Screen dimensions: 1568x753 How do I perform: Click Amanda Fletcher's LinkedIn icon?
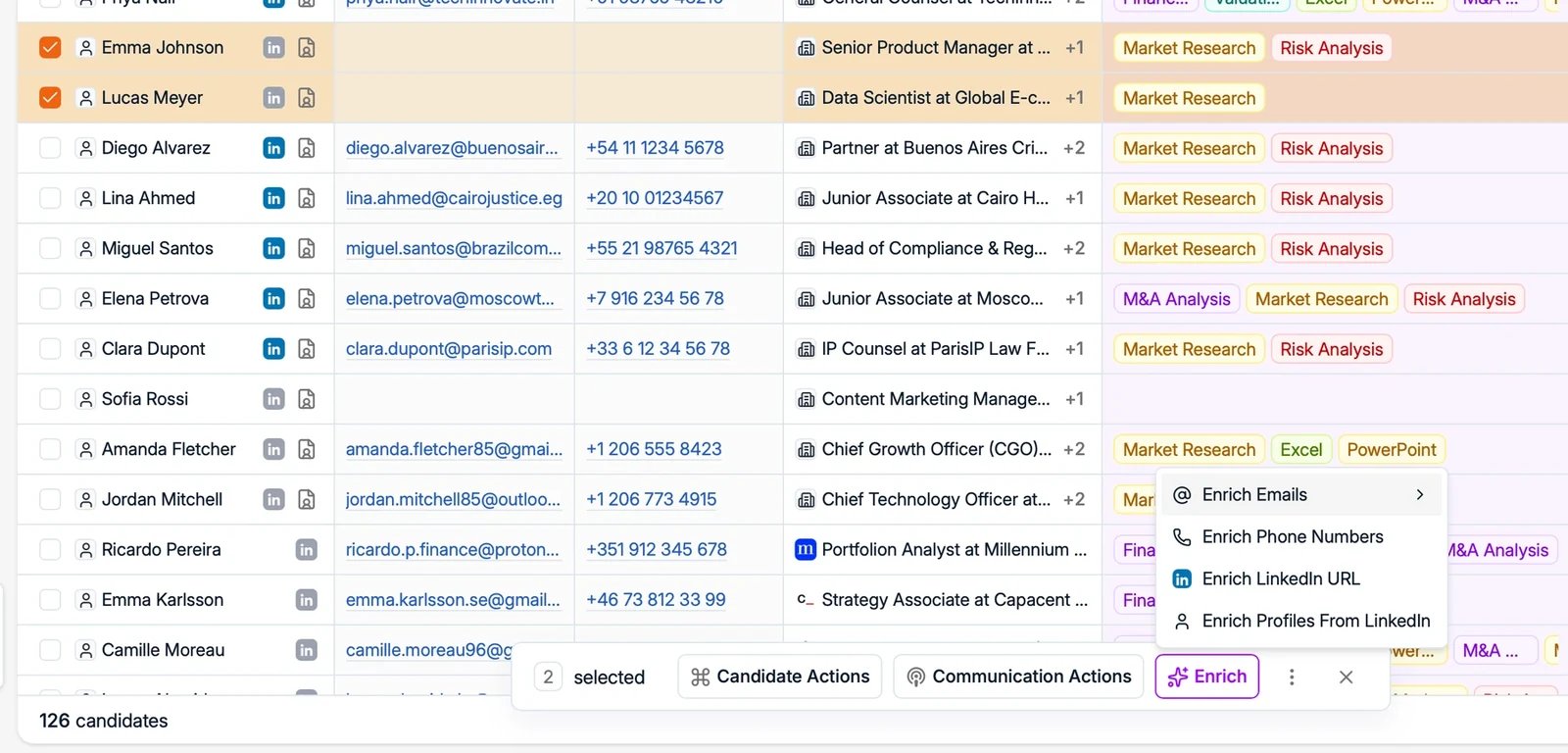point(274,449)
